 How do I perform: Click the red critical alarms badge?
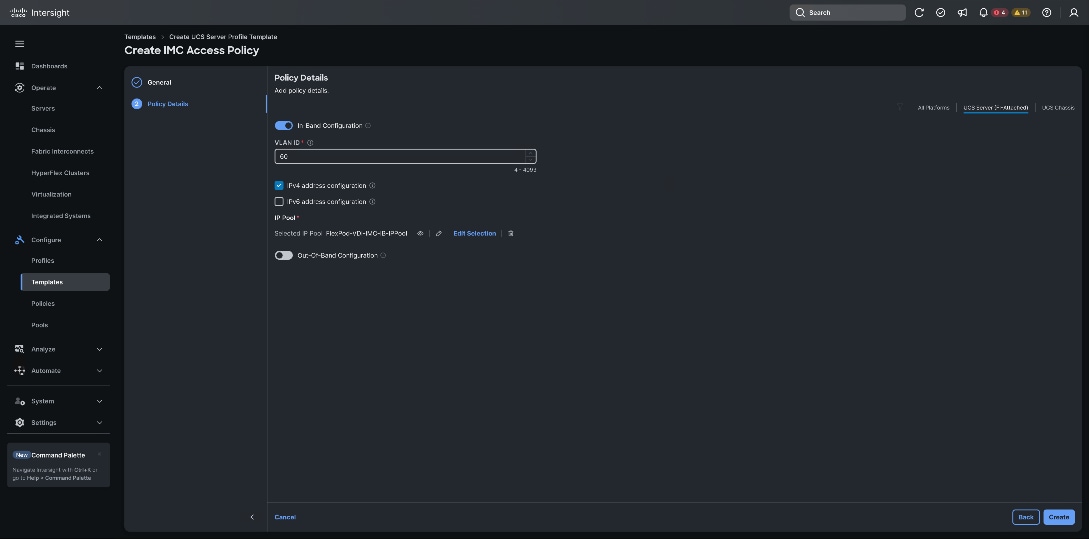pos(999,13)
